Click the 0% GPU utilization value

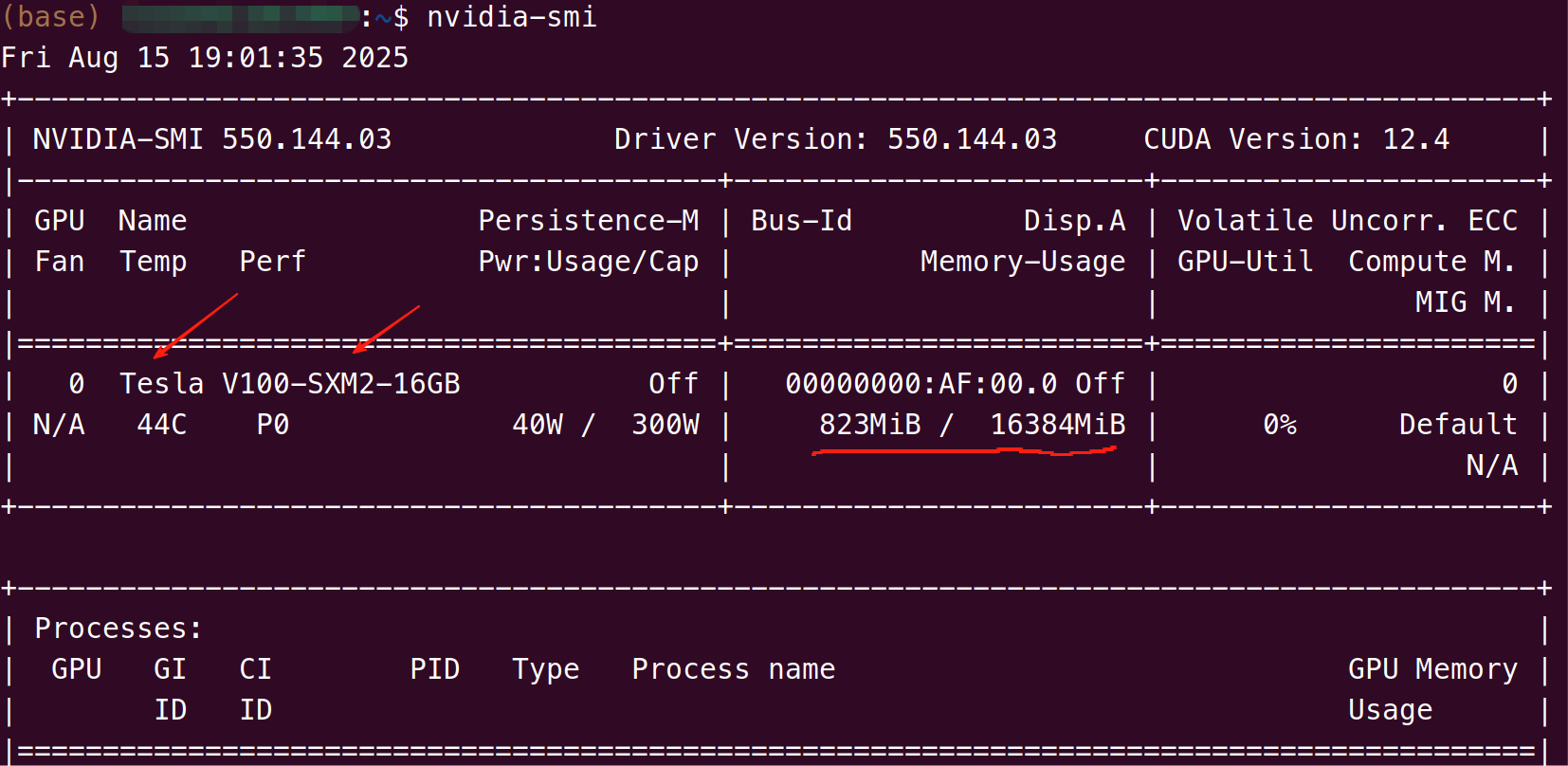click(x=1280, y=425)
